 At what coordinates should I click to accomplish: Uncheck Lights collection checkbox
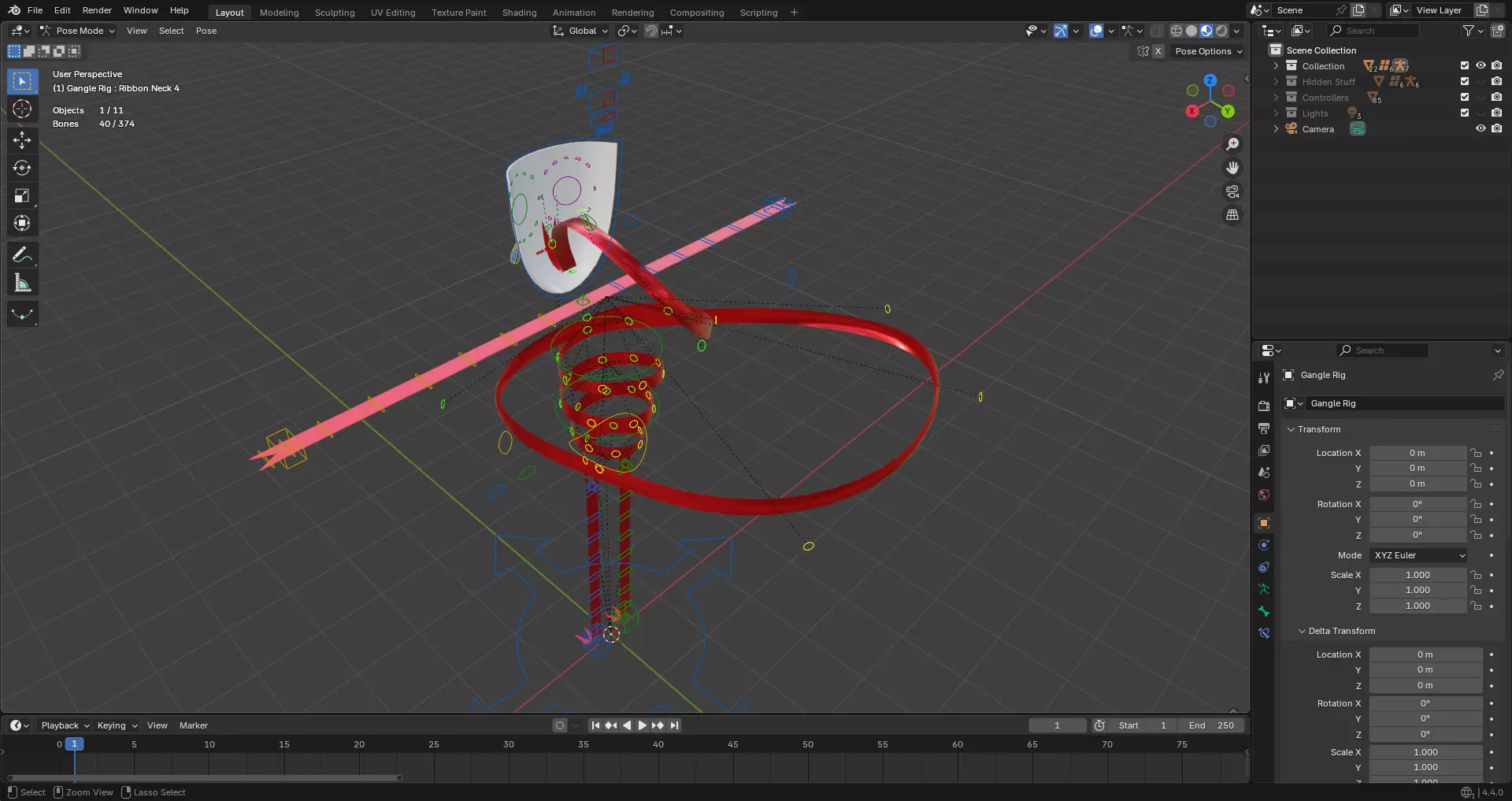[1465, 113]
